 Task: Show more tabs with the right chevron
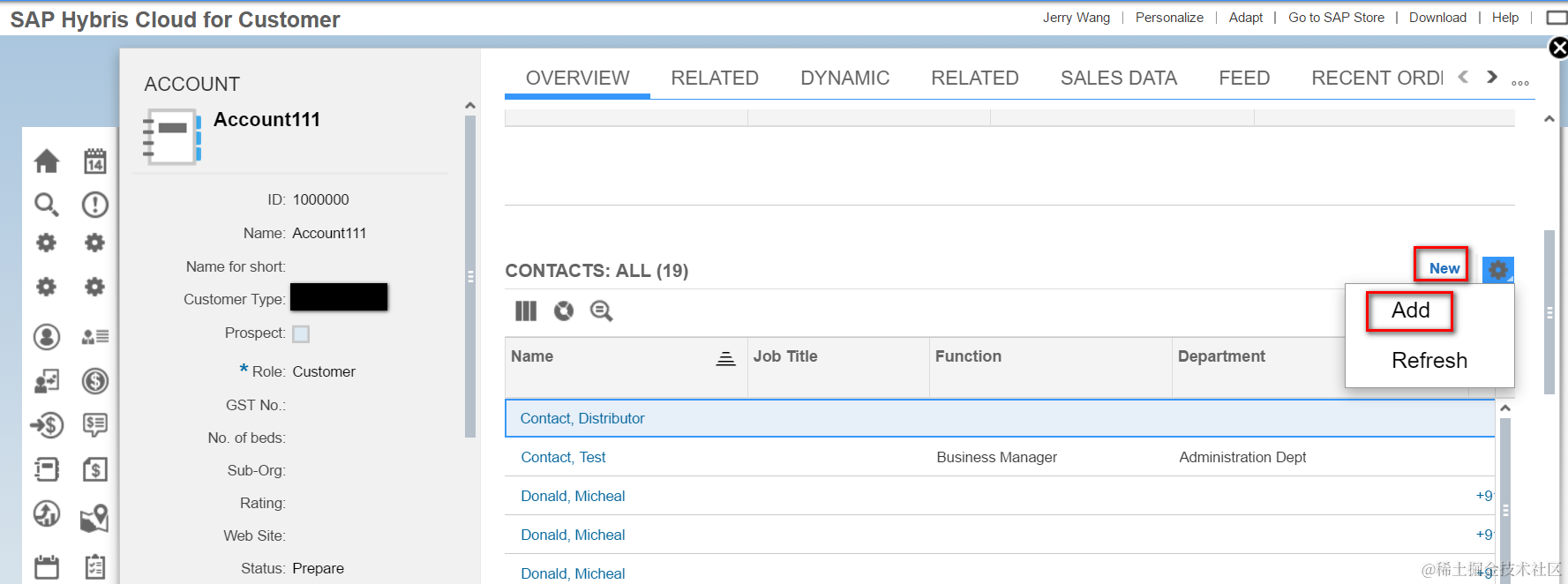(1492, 77)
